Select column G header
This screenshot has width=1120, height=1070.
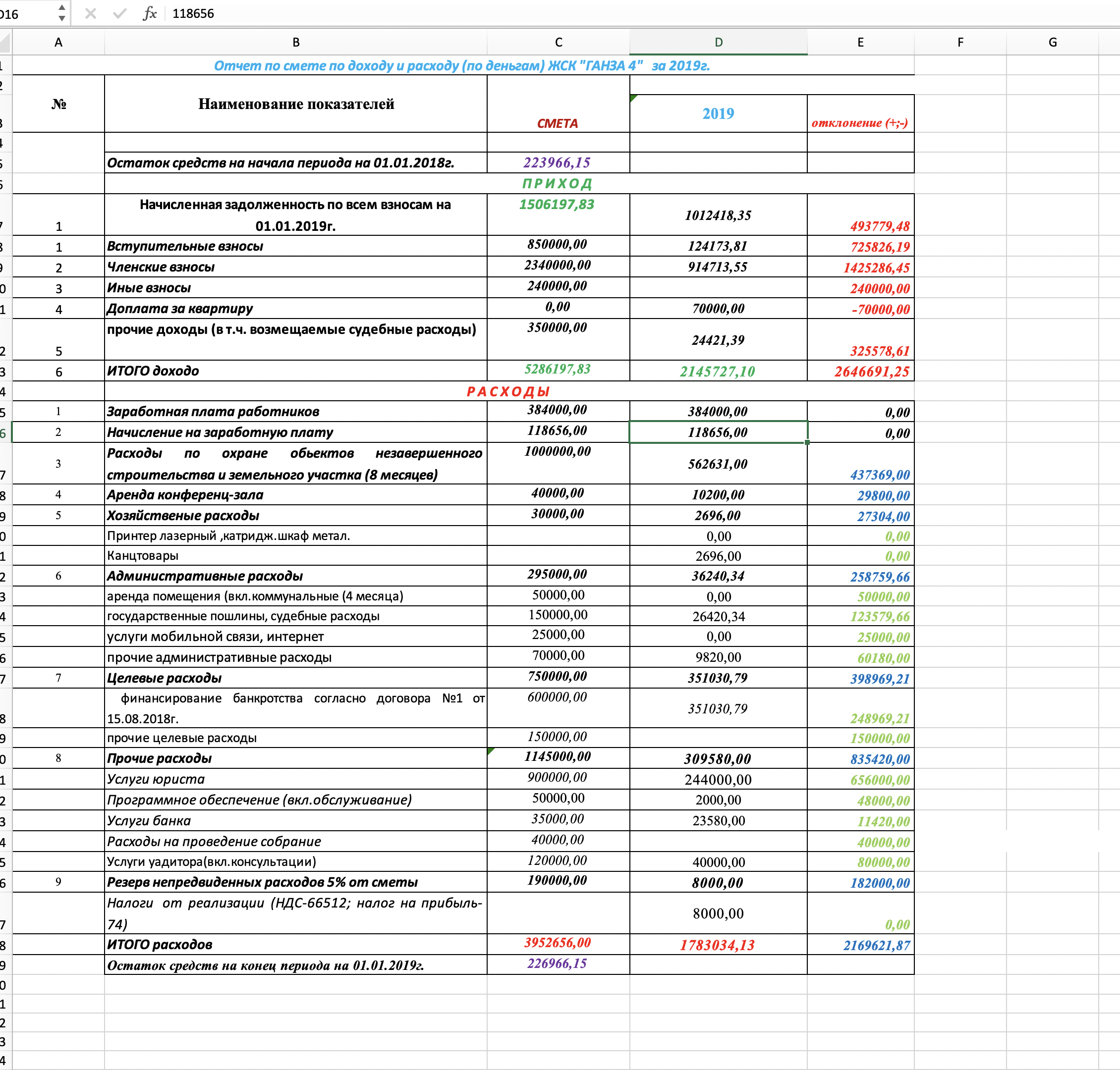(1053, 42)
